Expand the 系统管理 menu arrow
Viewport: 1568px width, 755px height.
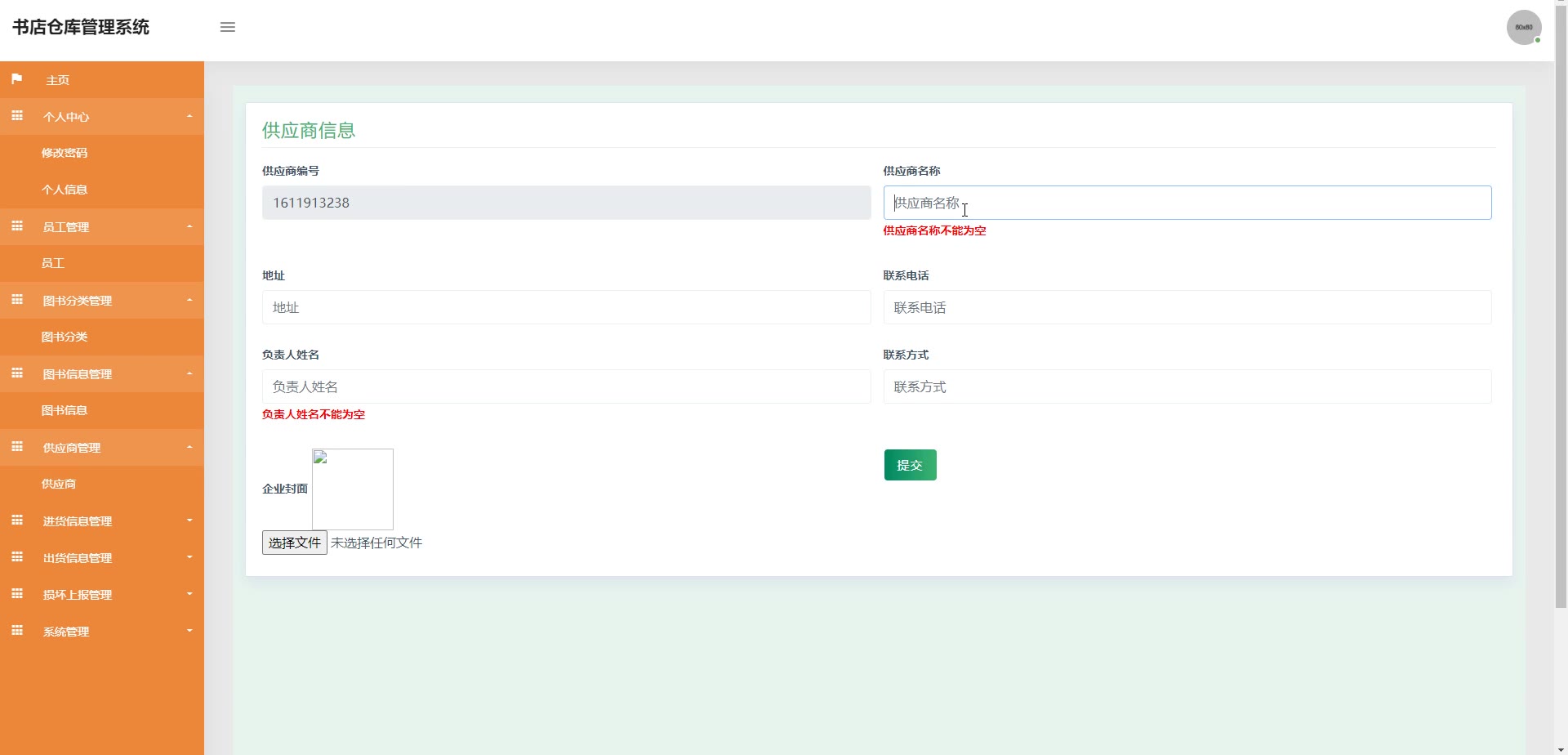click(x=189, y=631)
